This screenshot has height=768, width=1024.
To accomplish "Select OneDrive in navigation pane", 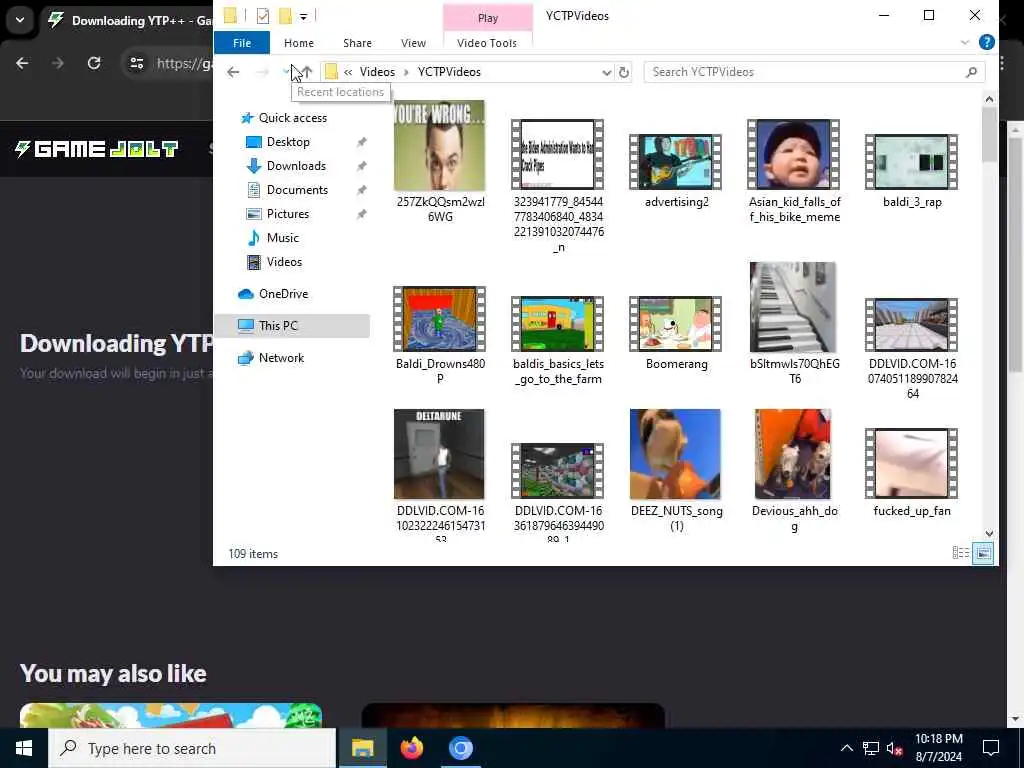I will (283, 294).
